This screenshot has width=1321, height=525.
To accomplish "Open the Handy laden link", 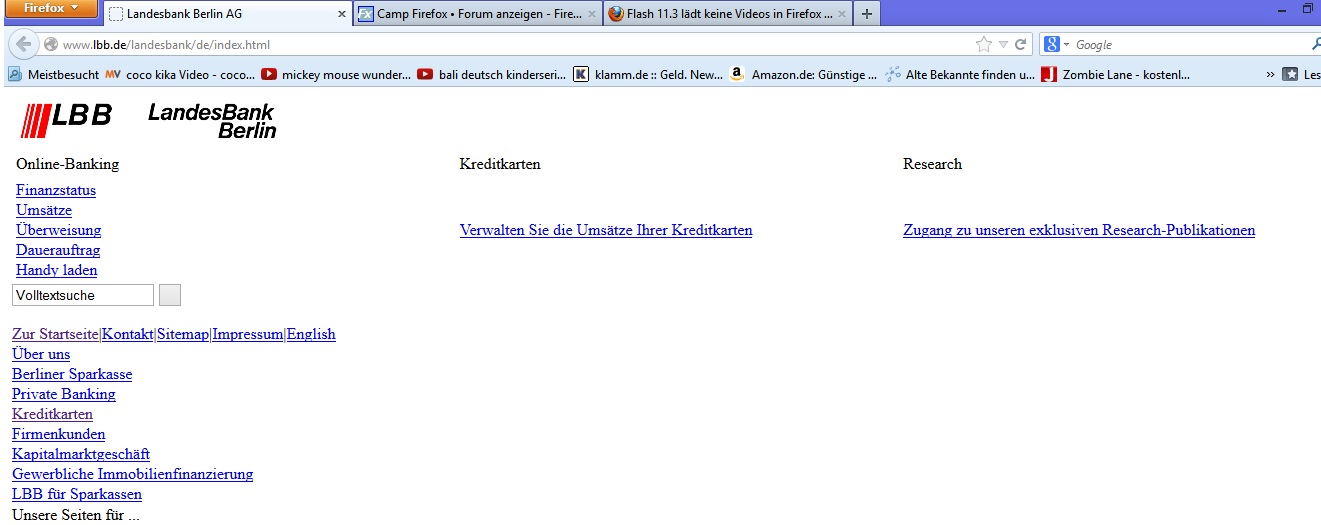I will coord(57,270).
